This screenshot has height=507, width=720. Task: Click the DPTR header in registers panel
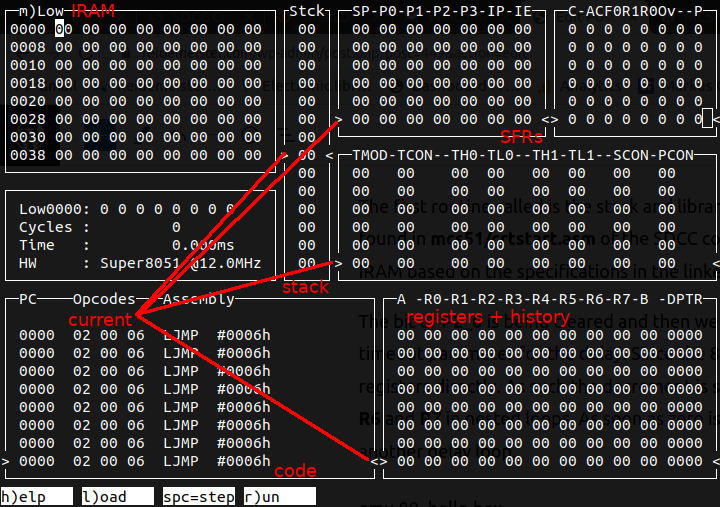(x=685, y=299)
